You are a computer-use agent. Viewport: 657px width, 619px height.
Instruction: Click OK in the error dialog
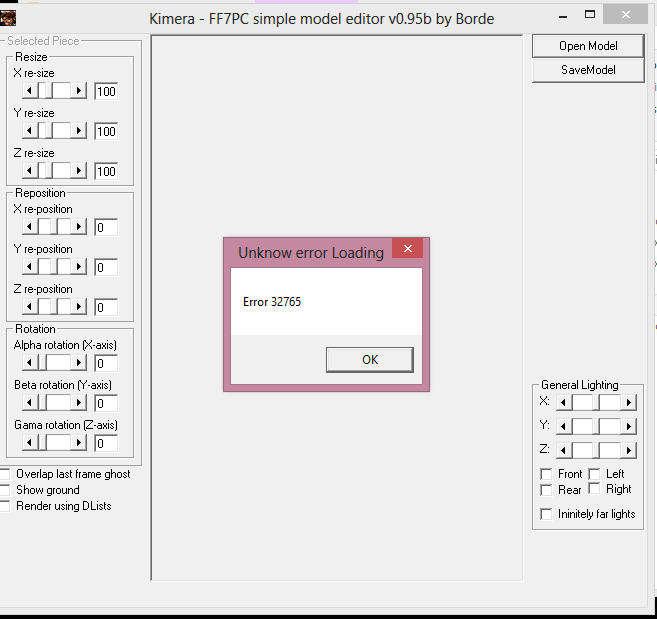click(x=370, y=360)
